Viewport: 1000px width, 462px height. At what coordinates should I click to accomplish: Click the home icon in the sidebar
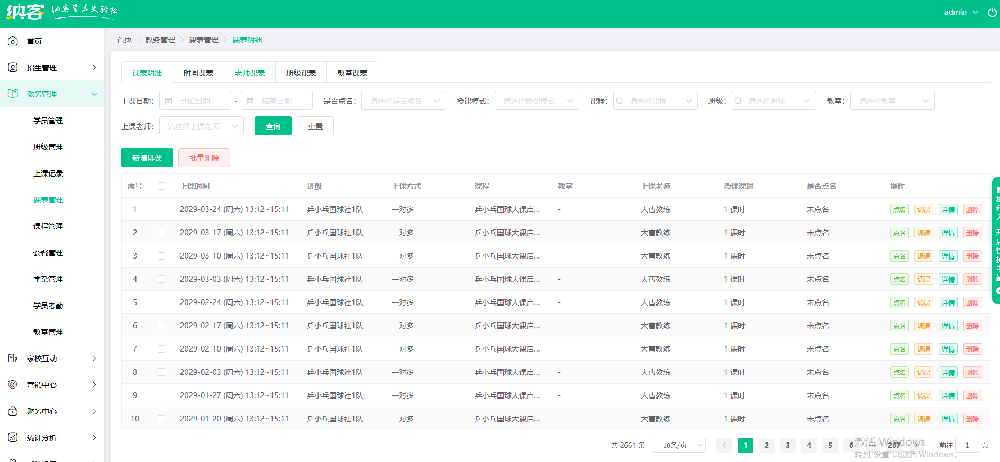[12, 41]
